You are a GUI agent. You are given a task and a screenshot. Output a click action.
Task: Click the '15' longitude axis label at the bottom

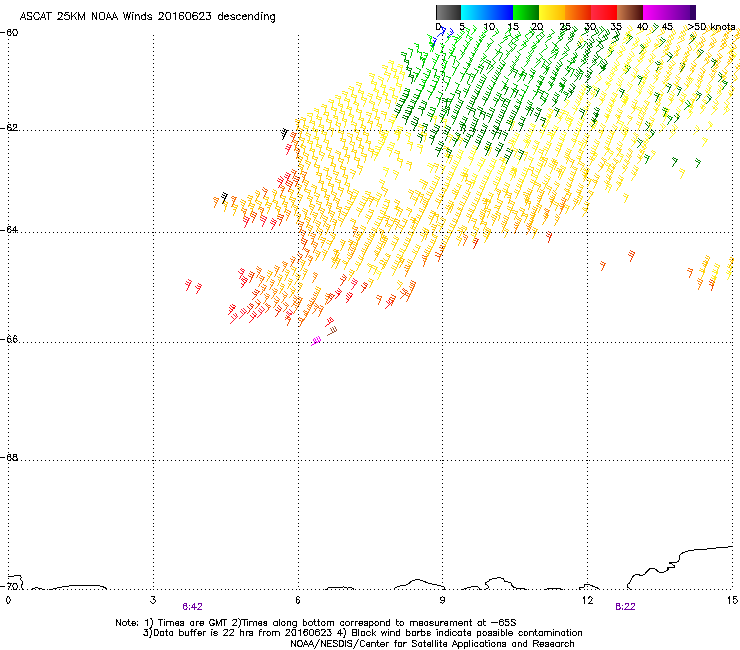click(x=732, y=600)
